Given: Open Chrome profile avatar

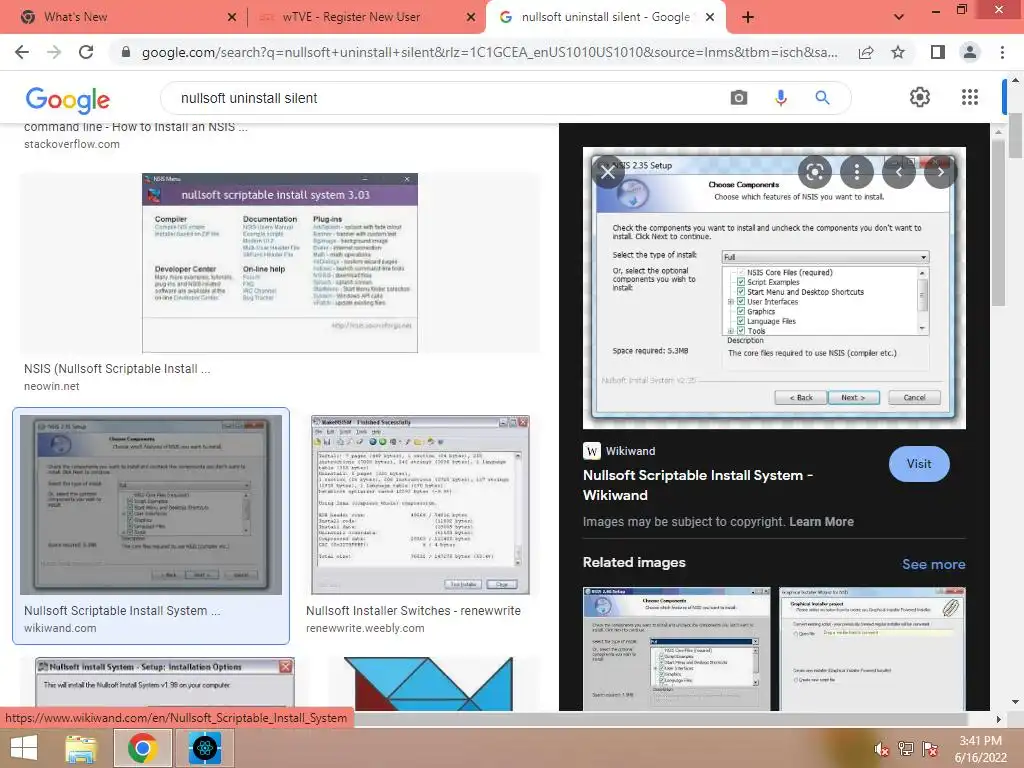Looking at the screenshot, I should click(x=970, y=52).
